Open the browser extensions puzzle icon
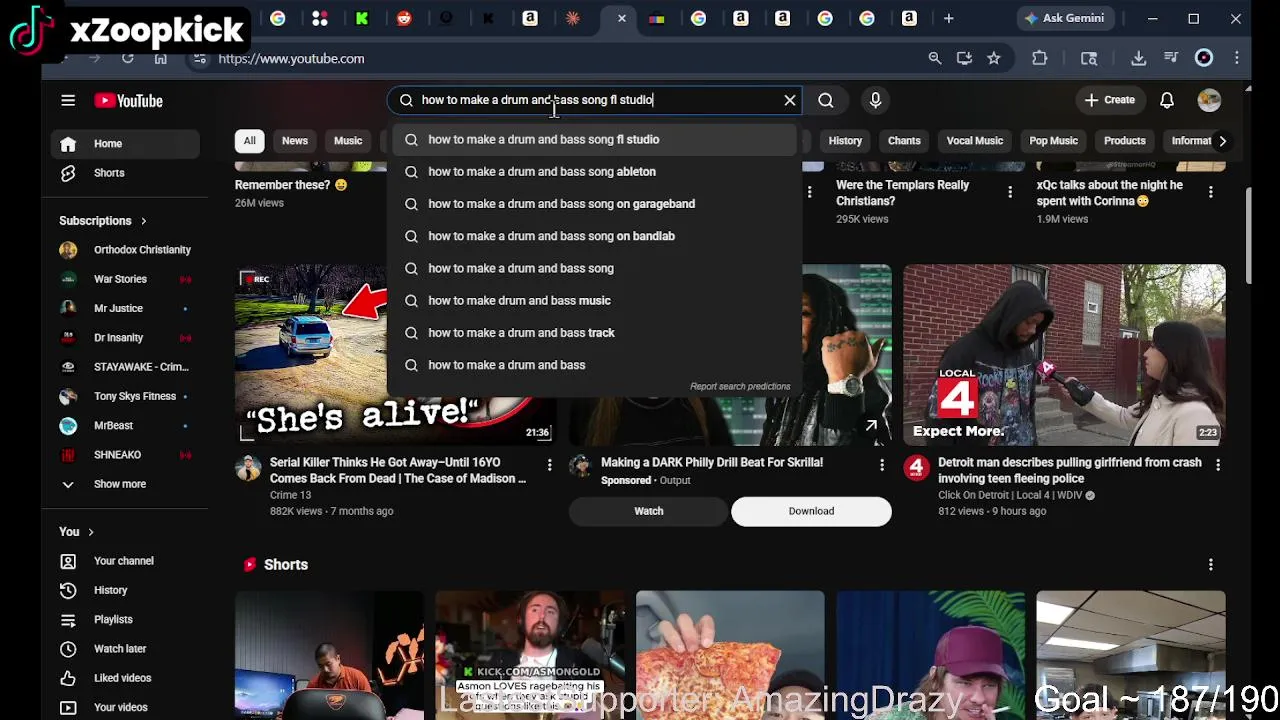Viewport: 1280px width, 720px height. 1040,58
